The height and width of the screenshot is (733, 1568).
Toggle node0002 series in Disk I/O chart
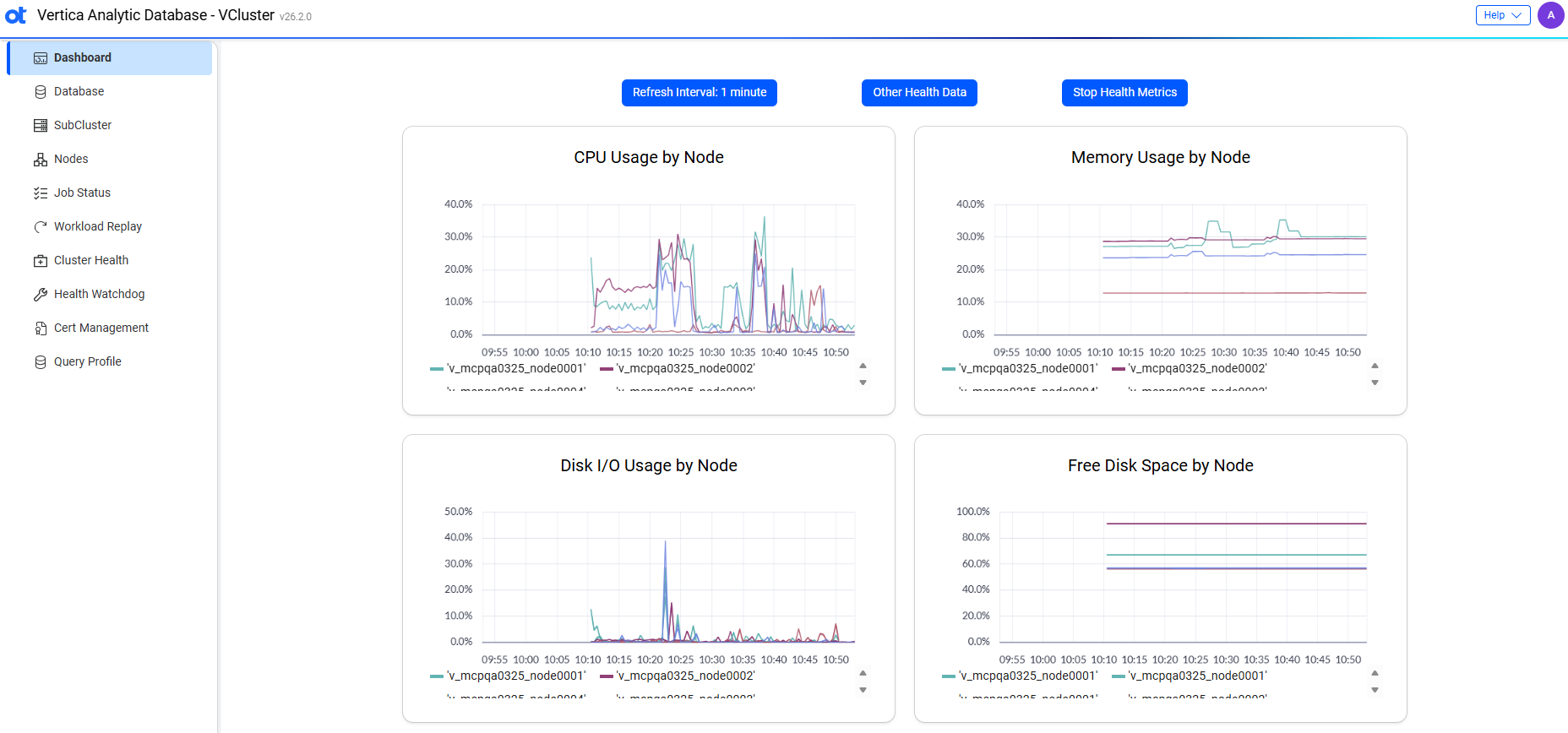pos(678,676)
